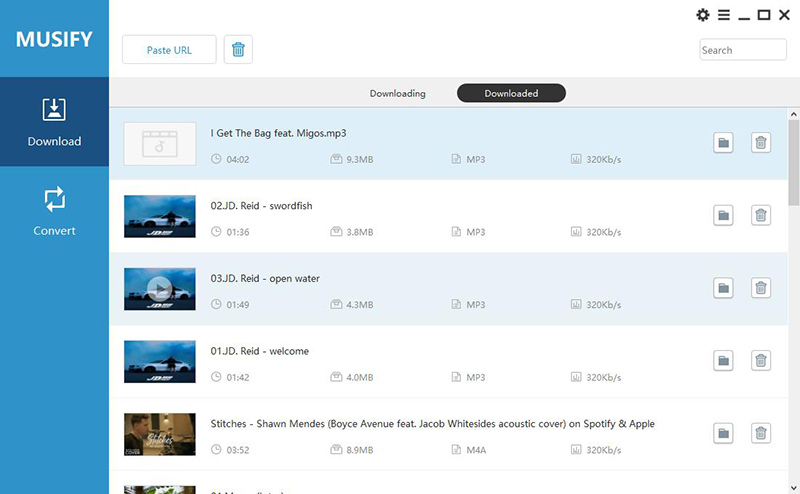This screenshot has width=800, height=494.
Task: Click the 320Kb/s bitrate of Stitches track
Action: point(604,450)
